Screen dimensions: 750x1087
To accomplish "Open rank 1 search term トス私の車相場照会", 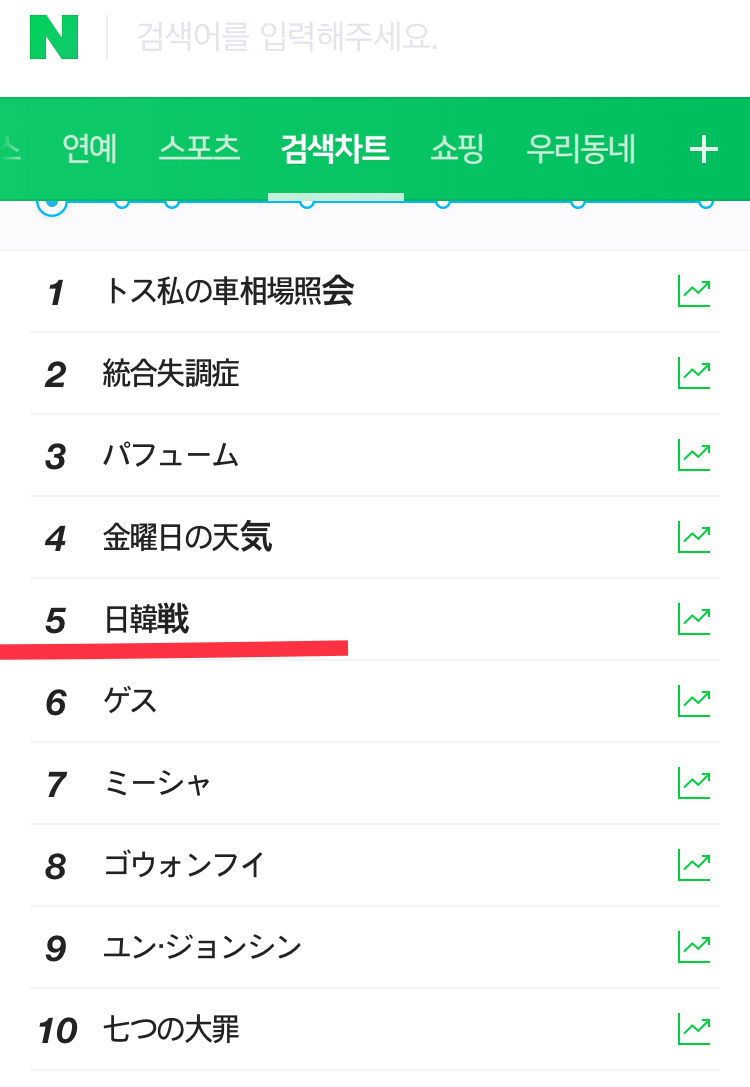I will tap(228, 292).
